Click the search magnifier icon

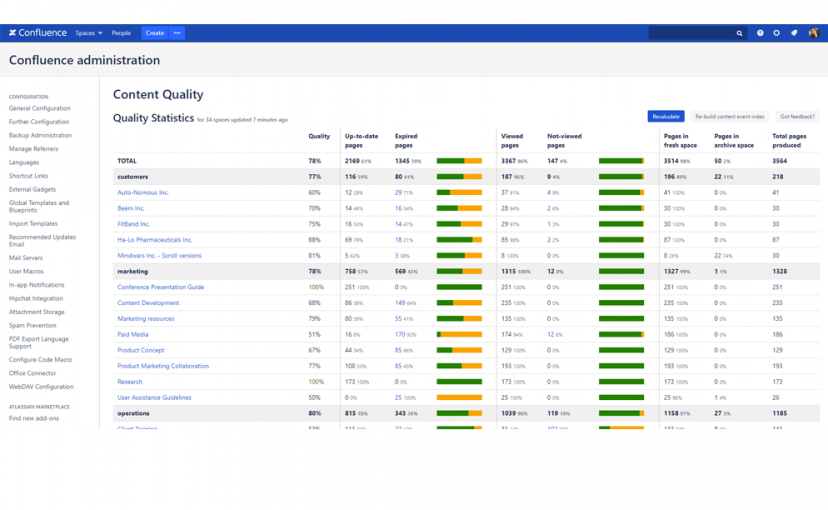(739, 33)
